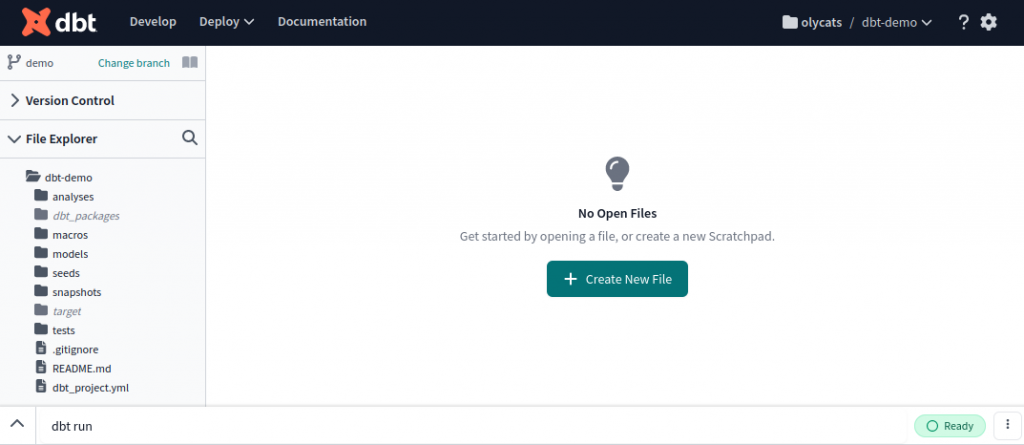Click the dbt-demo open folder icon
The width and height of the screenshot is (1024, 445).
[33, 176]
